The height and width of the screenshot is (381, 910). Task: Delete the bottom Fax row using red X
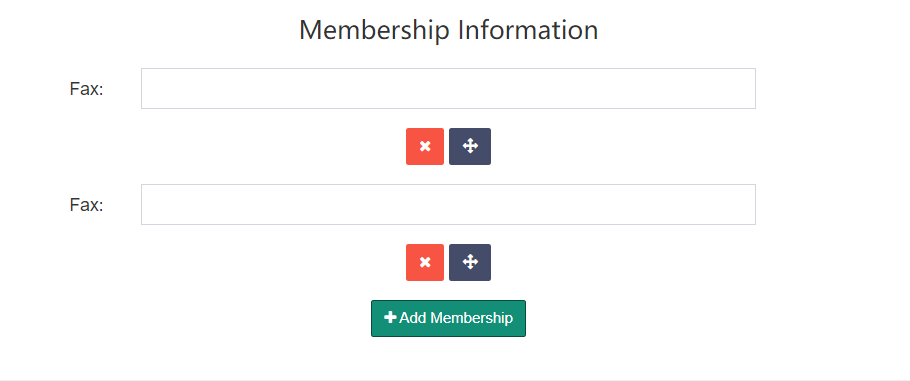(x=425, y=263)
